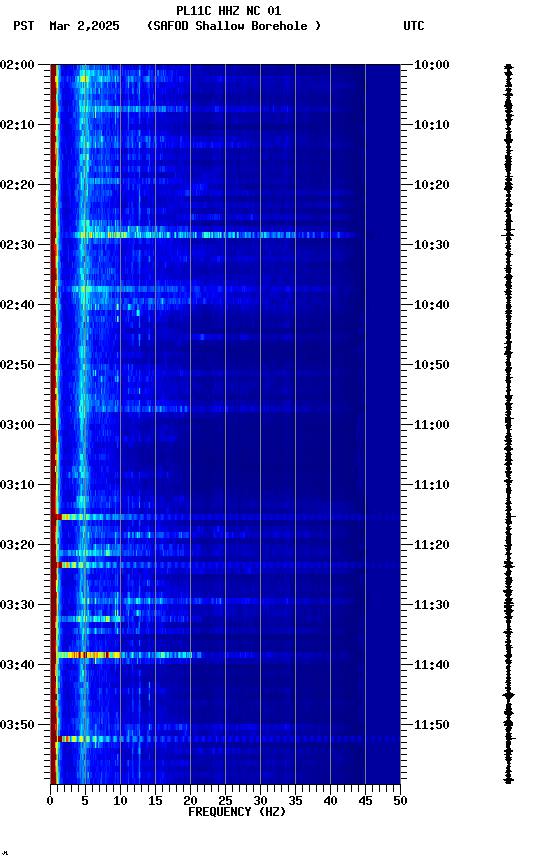This screenshot has width=552, height=864.
Task: Click the red-yellow event streak near 11:38 UTC
Action: (129, 655)
